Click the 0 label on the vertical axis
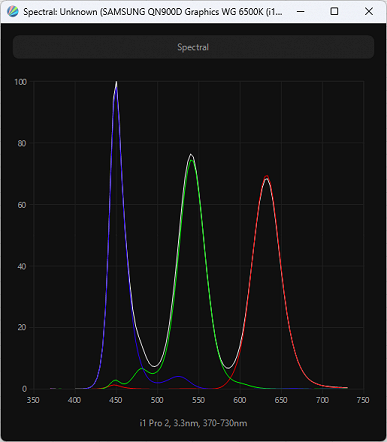This screenshot has width=387, height=442. pos(24,389)
